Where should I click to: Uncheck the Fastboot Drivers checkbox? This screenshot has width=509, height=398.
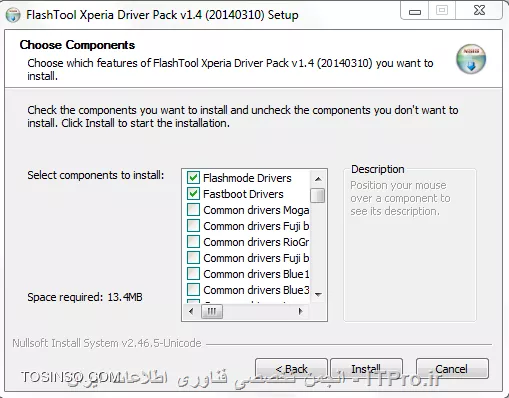[x=193, y=194]
